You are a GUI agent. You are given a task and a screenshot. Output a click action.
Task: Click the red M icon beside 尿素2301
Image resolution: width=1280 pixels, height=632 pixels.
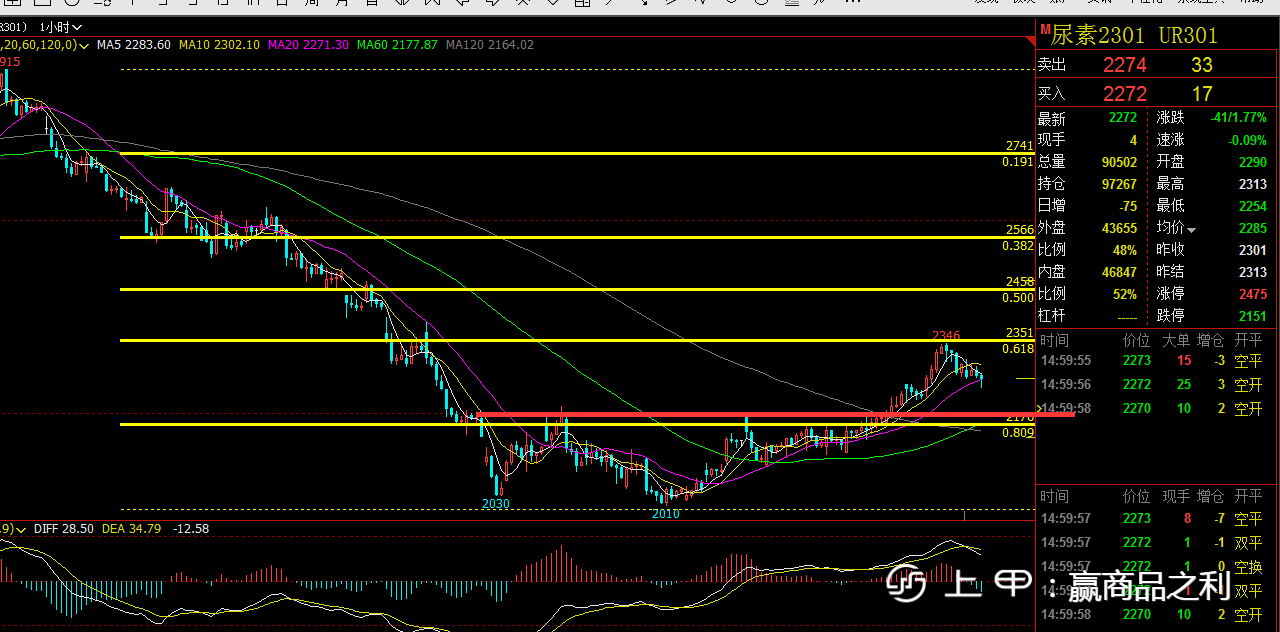tap(1045, 30)
